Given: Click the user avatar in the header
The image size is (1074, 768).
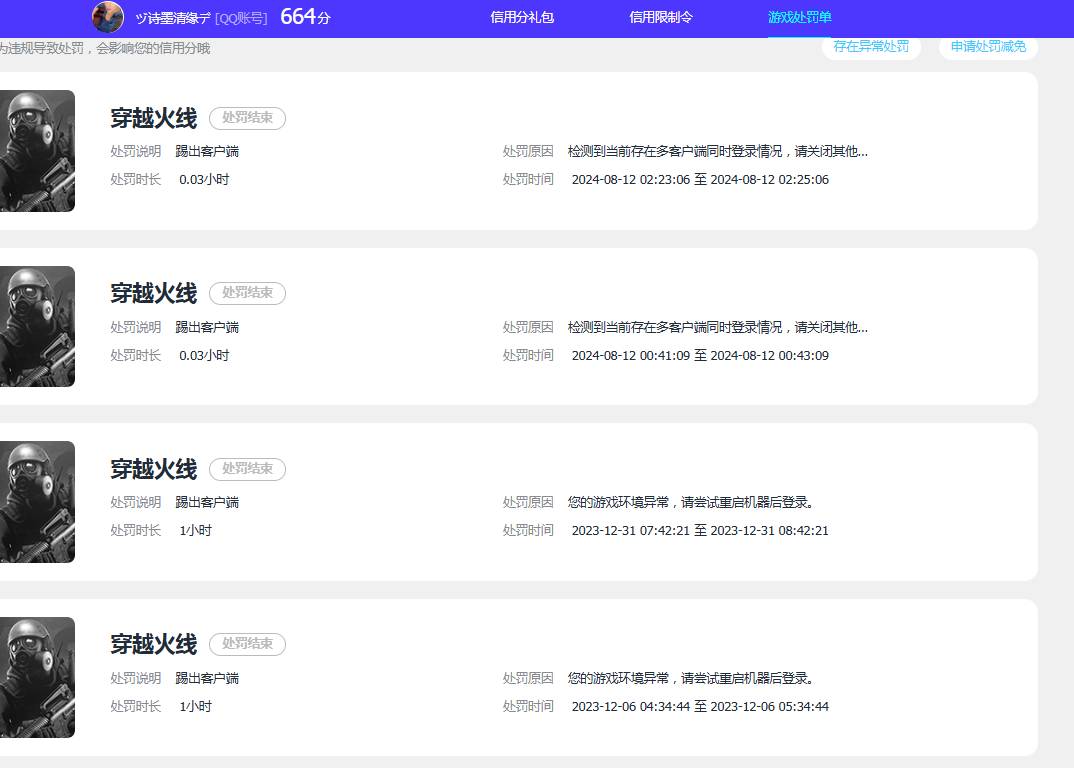Looking at the screenshot, I should pos(108,17).
